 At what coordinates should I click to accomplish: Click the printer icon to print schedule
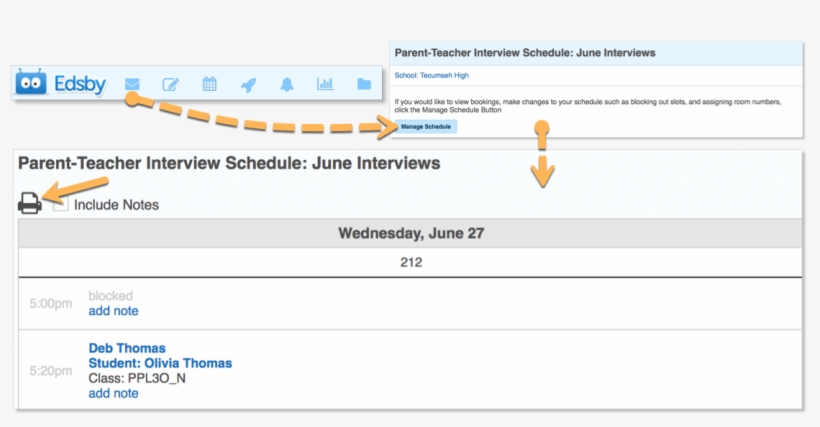[30, 204]
